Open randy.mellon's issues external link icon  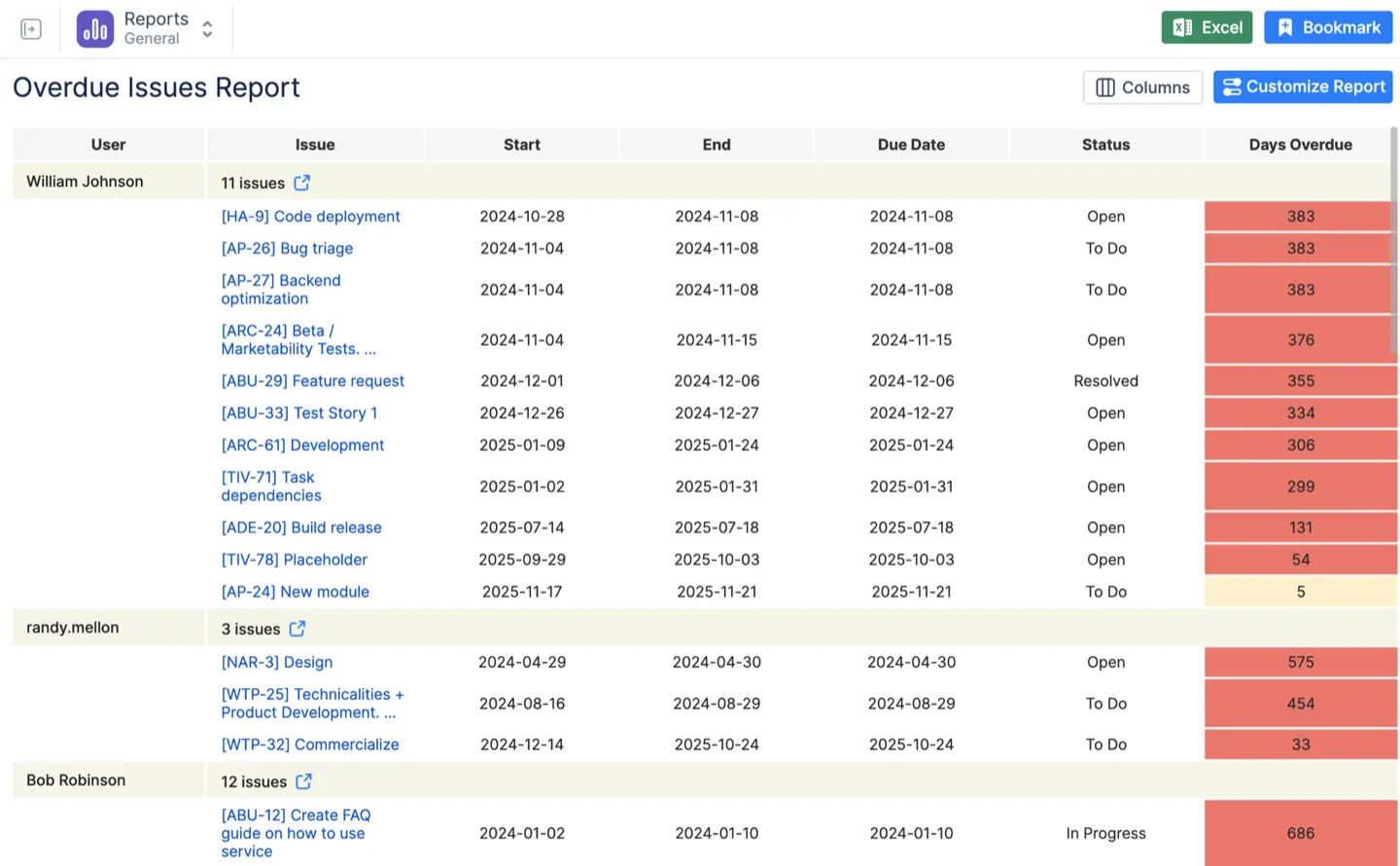click(297, 628)
